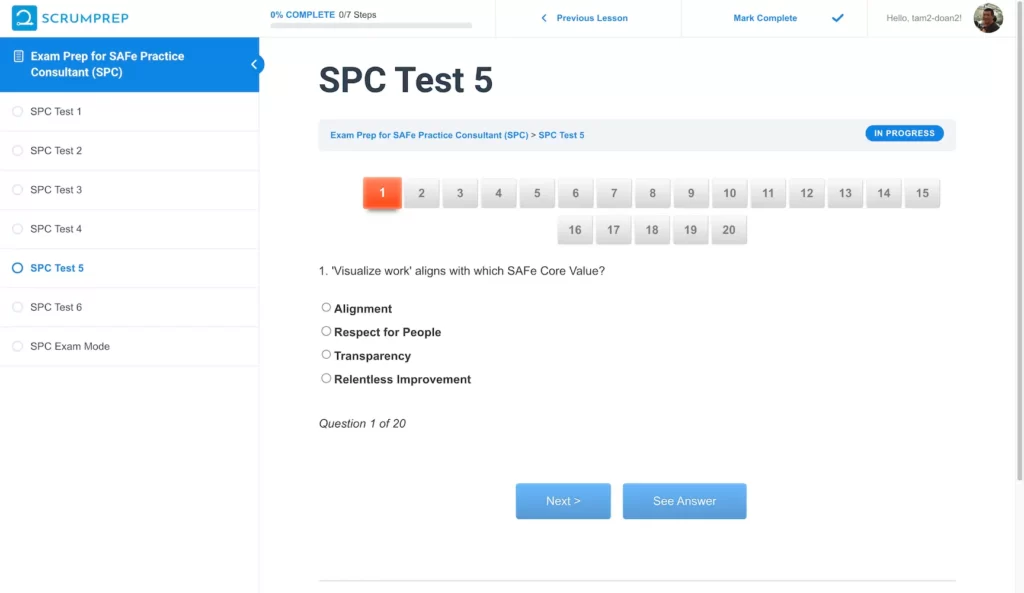Viewport: 1024px width, 593px height.
Task: Click the circle icon beside SPC Exam Mode
Action: (17, 345)
